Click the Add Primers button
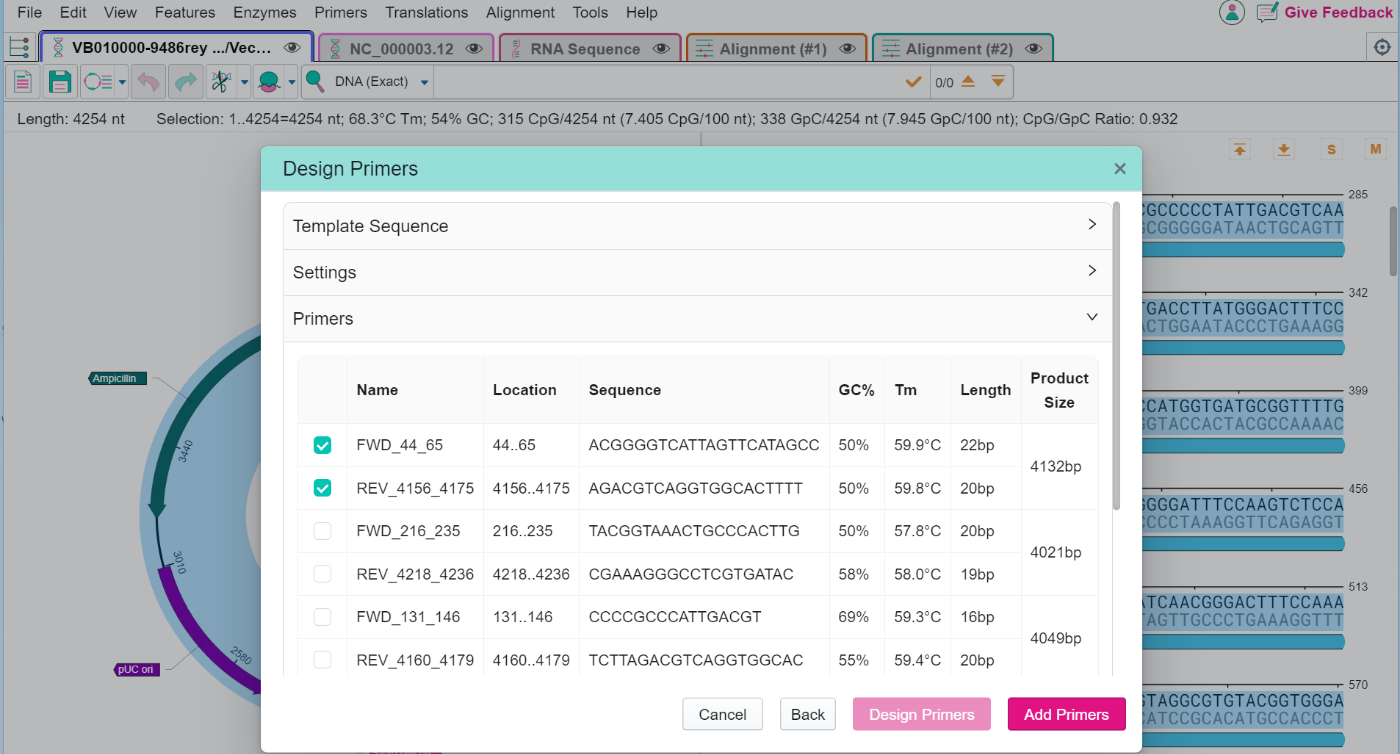This screenshot has width=1400, height=754. point(1066,714)
